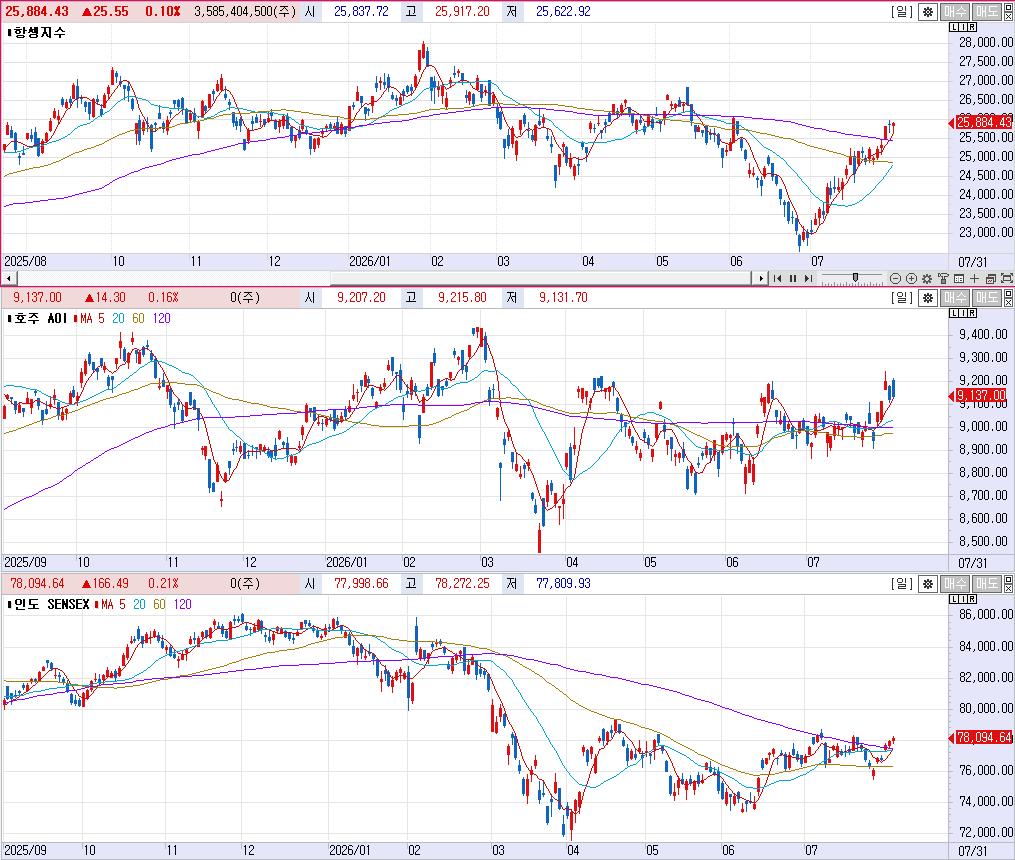
Task: Open chart environment gear in bottom toolbar
Action: 927,279
